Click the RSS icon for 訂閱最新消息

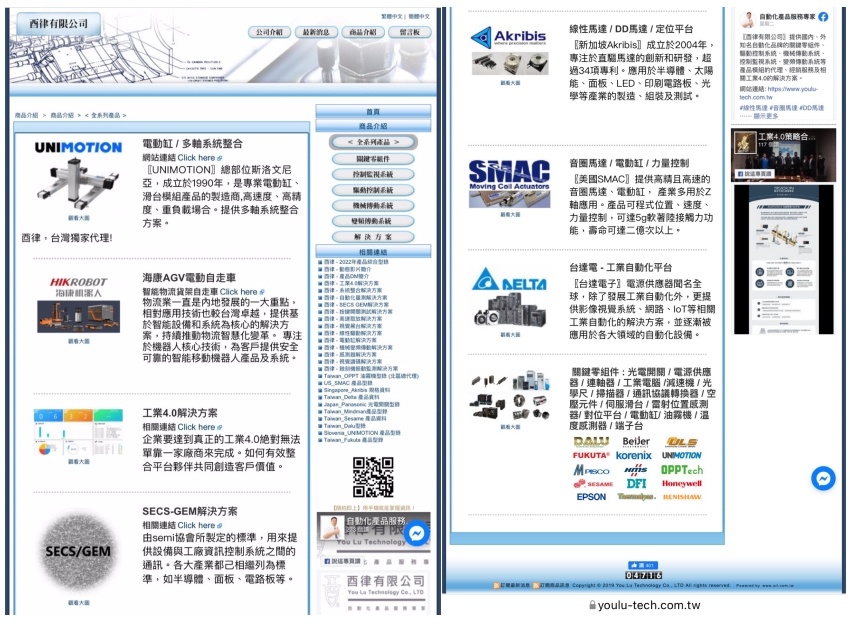pyautogui.click(x=496, y=585)
